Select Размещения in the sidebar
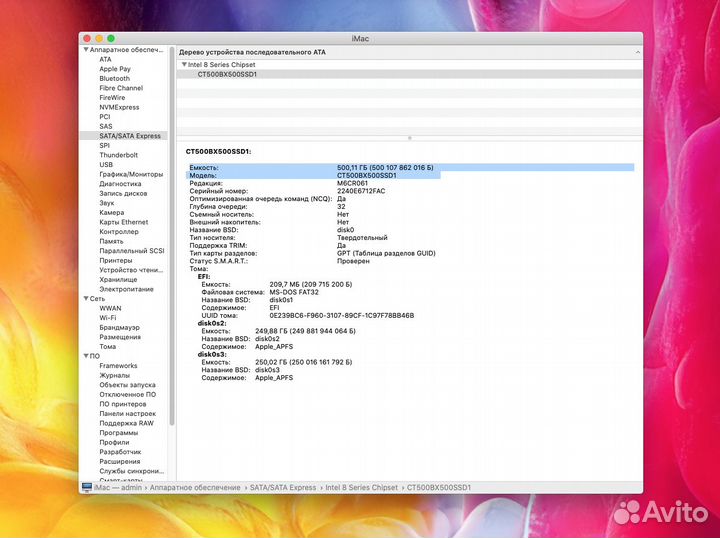The height and width of the screenshot is (538, 720). click(x=120, y=337)
